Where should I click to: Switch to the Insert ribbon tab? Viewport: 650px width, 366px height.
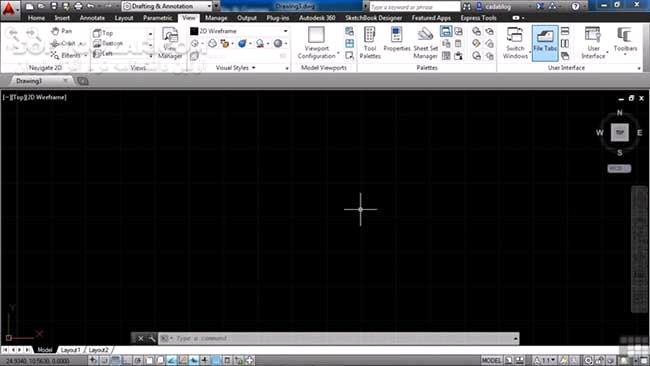[x=62, y=18]
